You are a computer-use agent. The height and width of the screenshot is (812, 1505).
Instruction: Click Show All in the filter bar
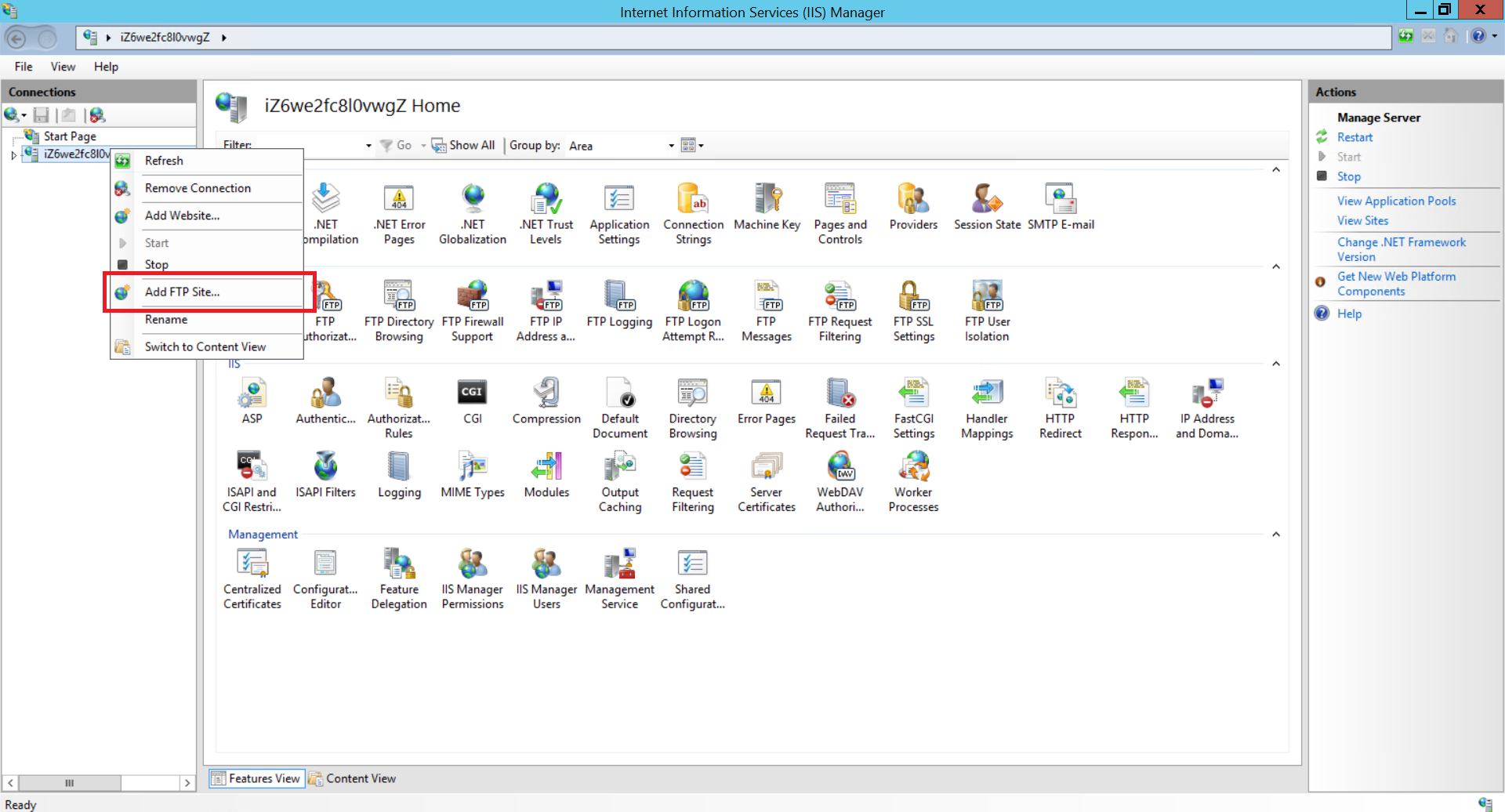[x=463, y=145]
